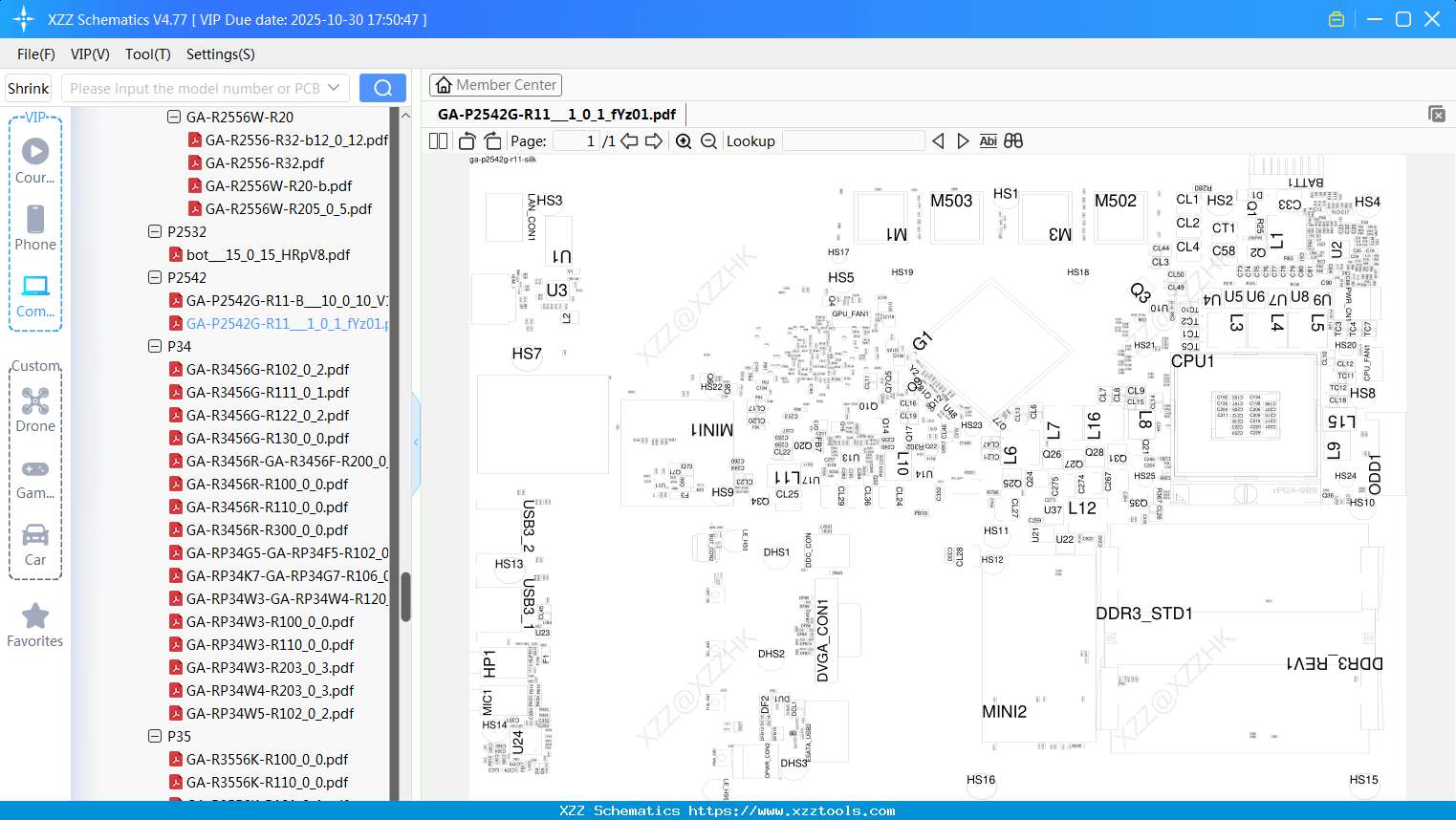
Task: Select the Phone category
Action: coord(35,227)
